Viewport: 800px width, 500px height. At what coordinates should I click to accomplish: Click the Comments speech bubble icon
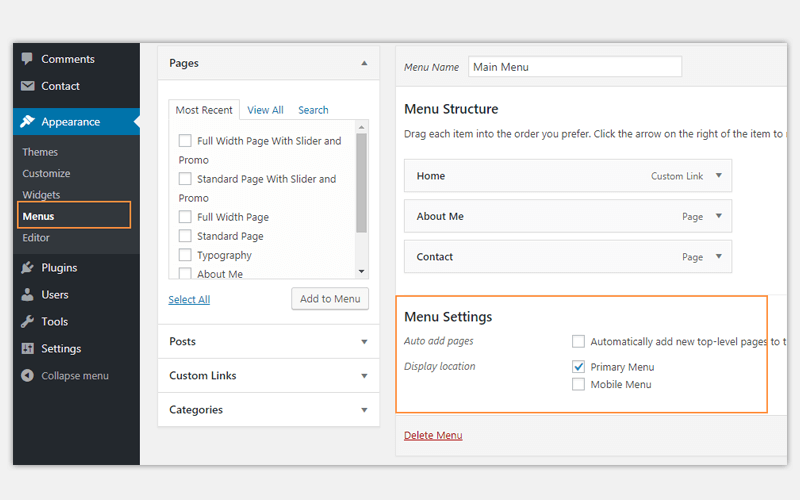(27, 59)
